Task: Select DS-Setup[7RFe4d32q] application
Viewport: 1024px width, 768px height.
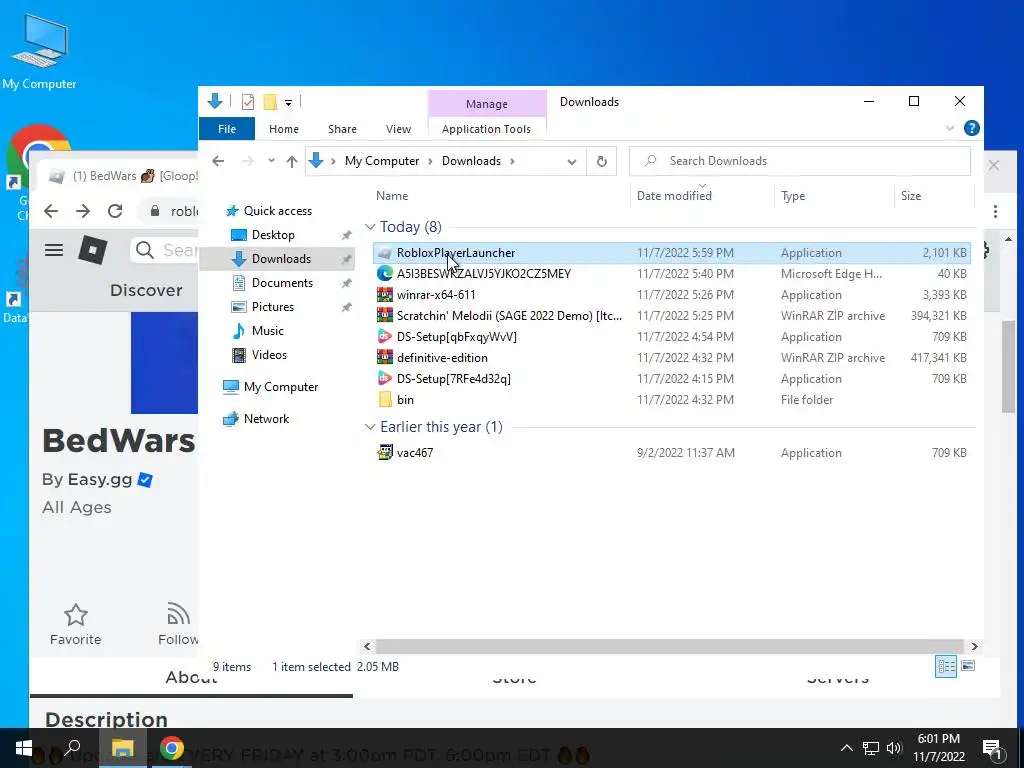Action: 672,379
